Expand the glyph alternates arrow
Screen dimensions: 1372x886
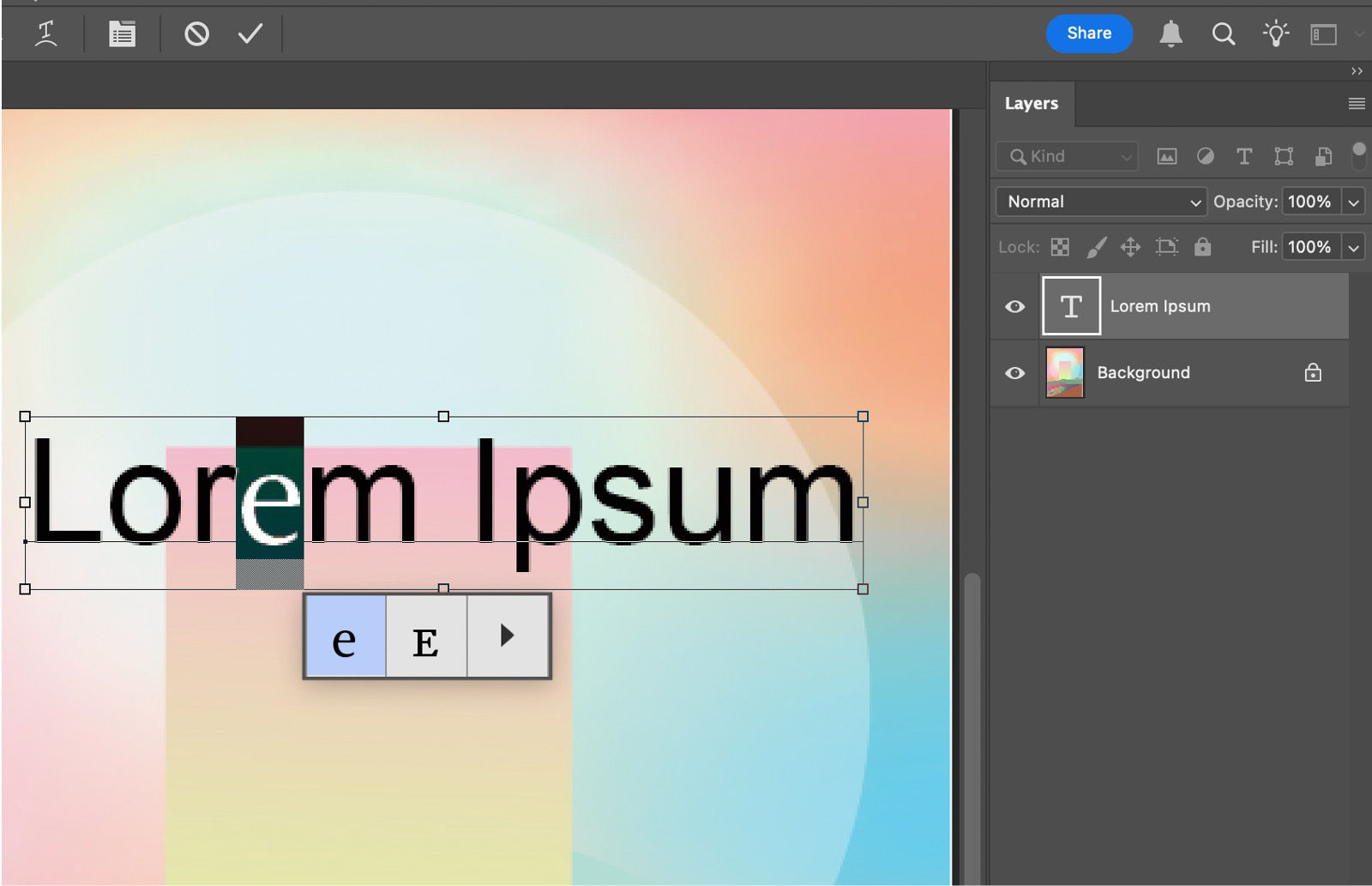coord(508,636)
